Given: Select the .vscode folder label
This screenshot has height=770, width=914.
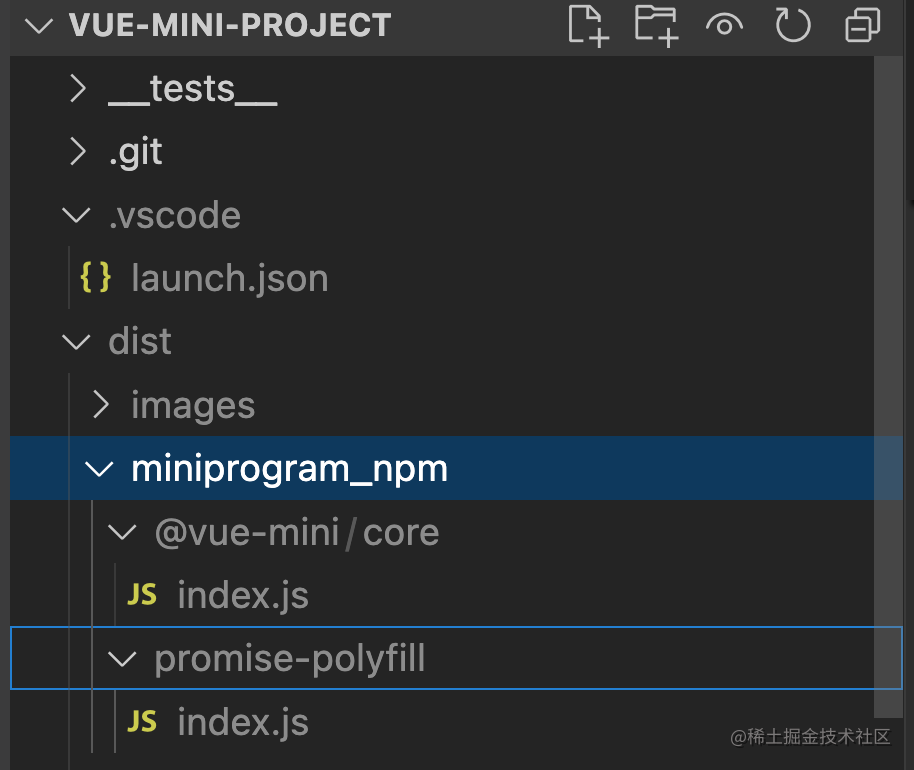Looking at the screenshot, I should click(174, 216).
